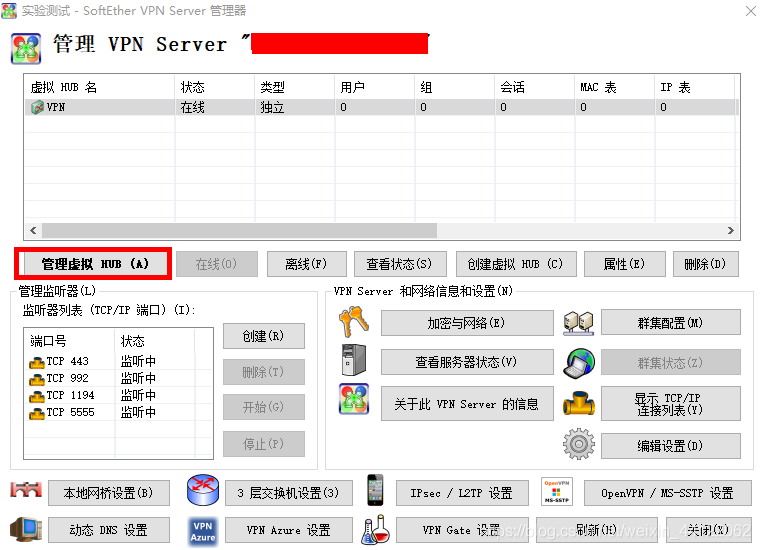The height and width of the screenshot is (550, 761).
Task: Click the TCP 992 listener icon
Action: pyautogui.click(x=37, y=379)
